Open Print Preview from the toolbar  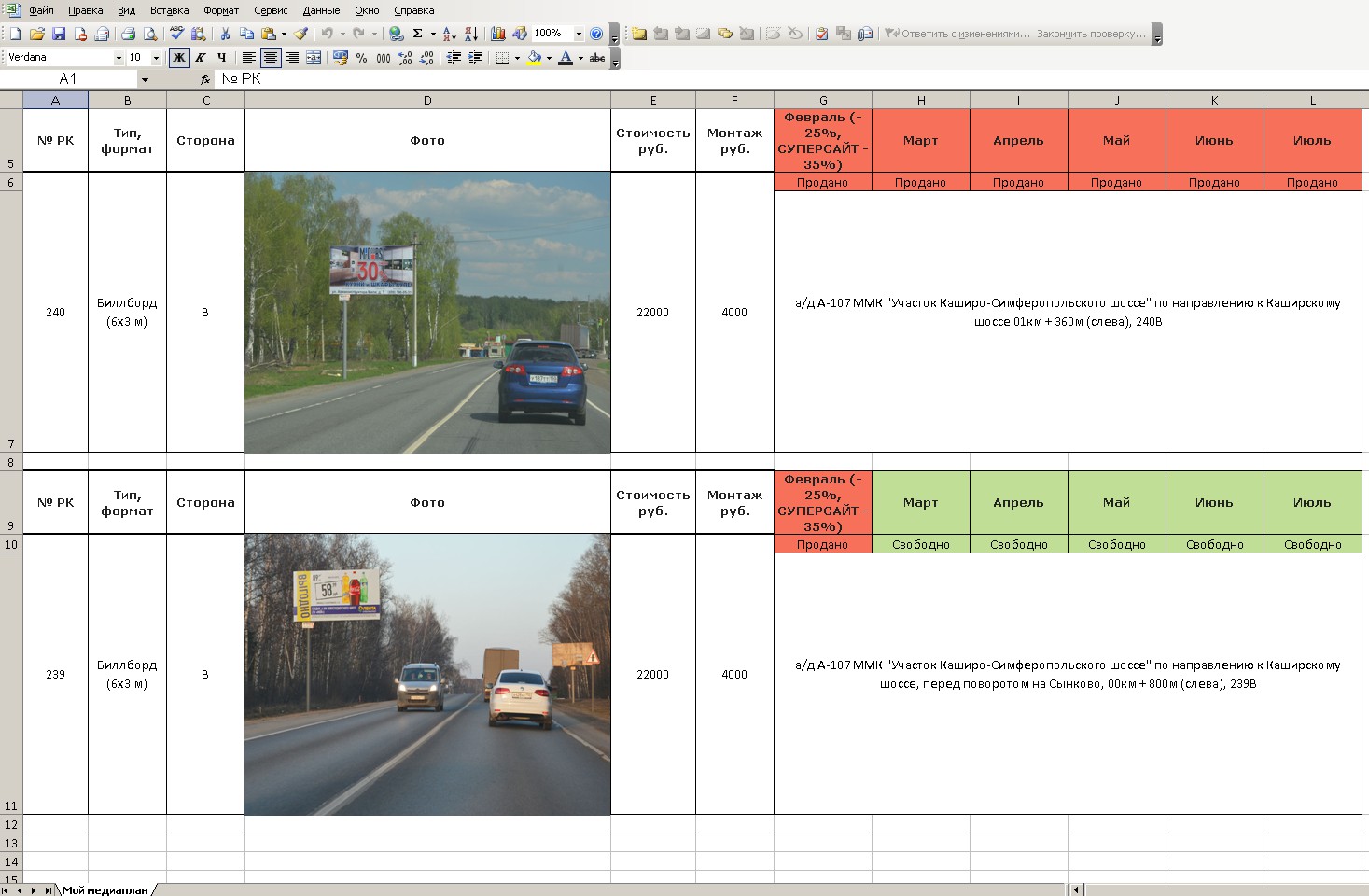(x=149, y=34)
